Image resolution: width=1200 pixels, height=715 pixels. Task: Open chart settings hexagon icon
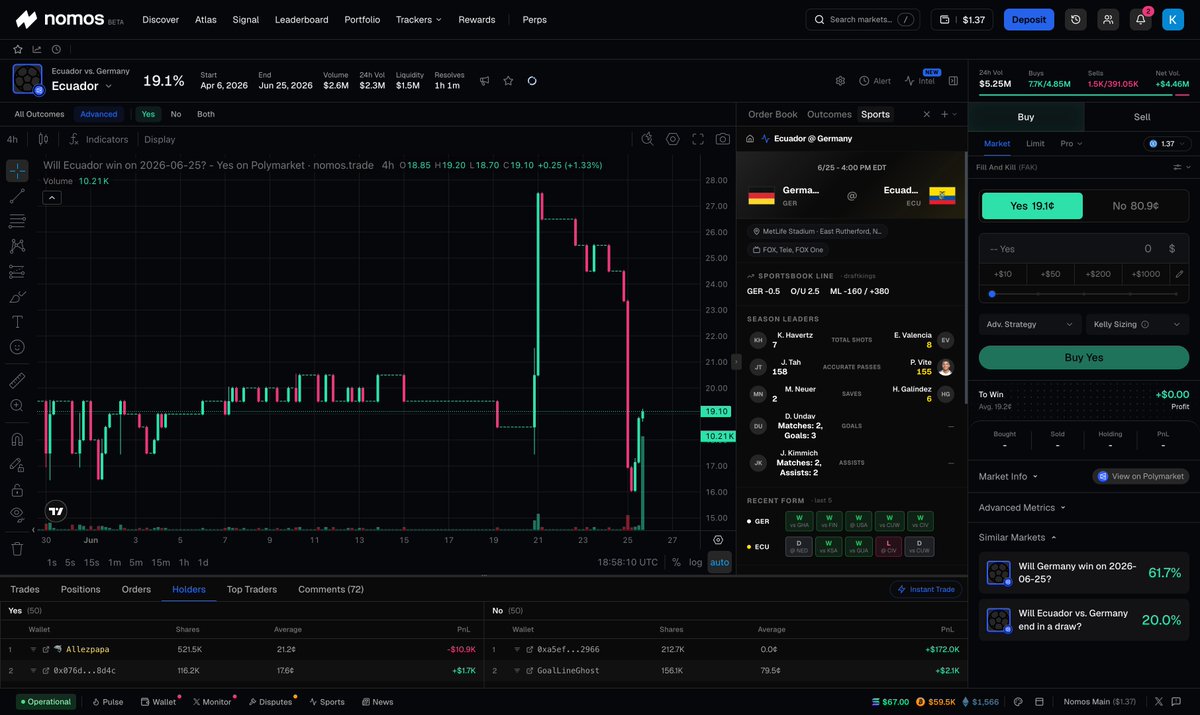tap(672, 139)
